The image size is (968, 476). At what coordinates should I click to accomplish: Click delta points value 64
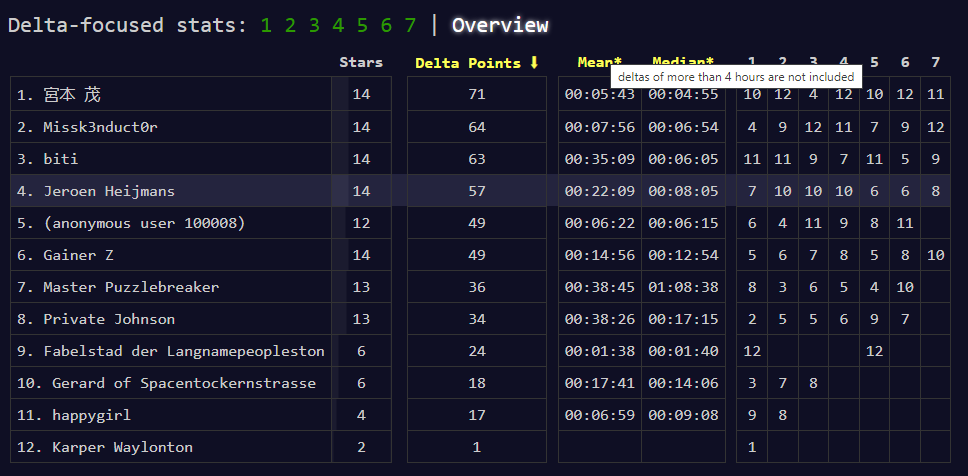477,127
